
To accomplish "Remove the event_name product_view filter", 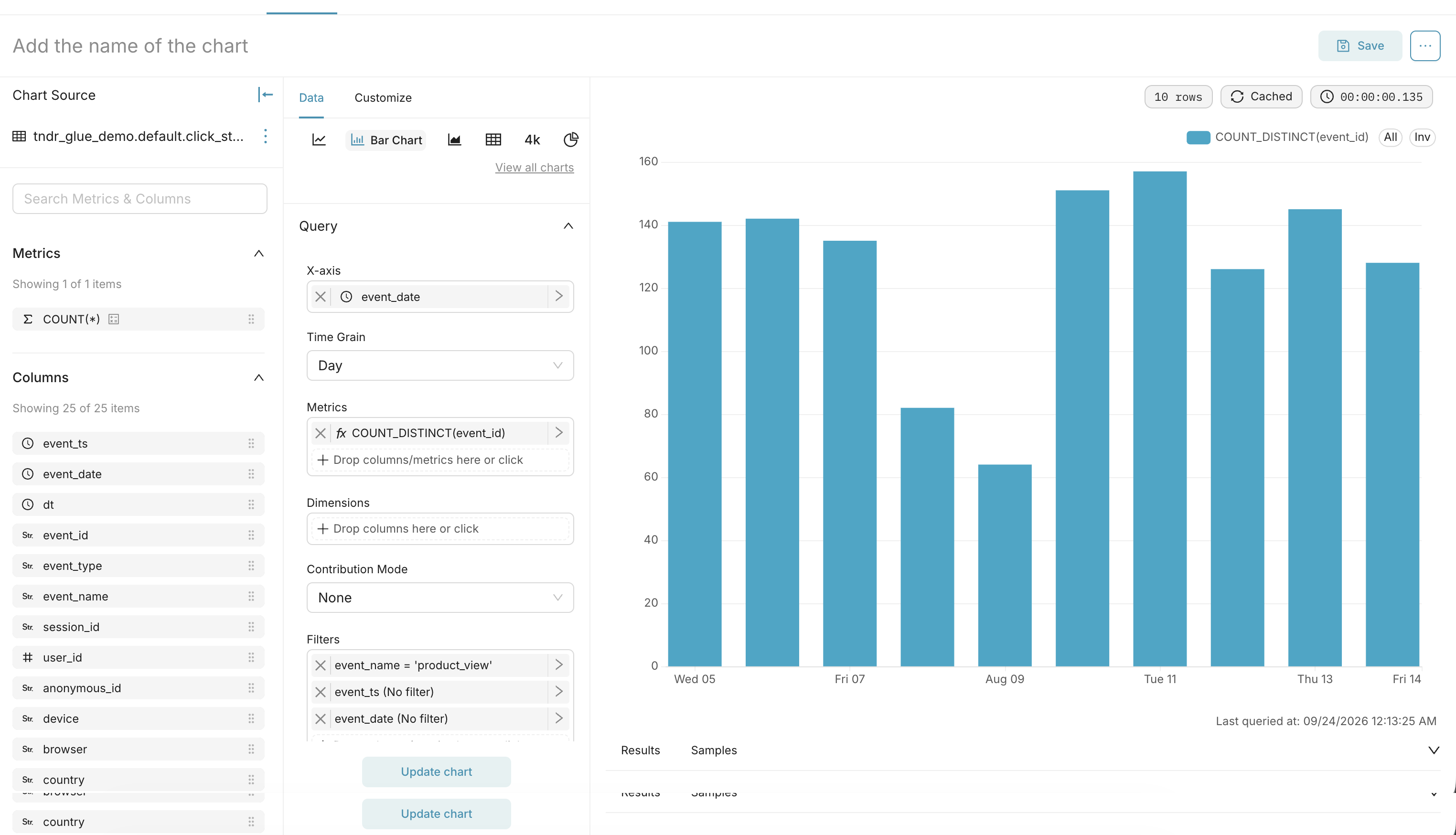I will click(x=321, y=665).
